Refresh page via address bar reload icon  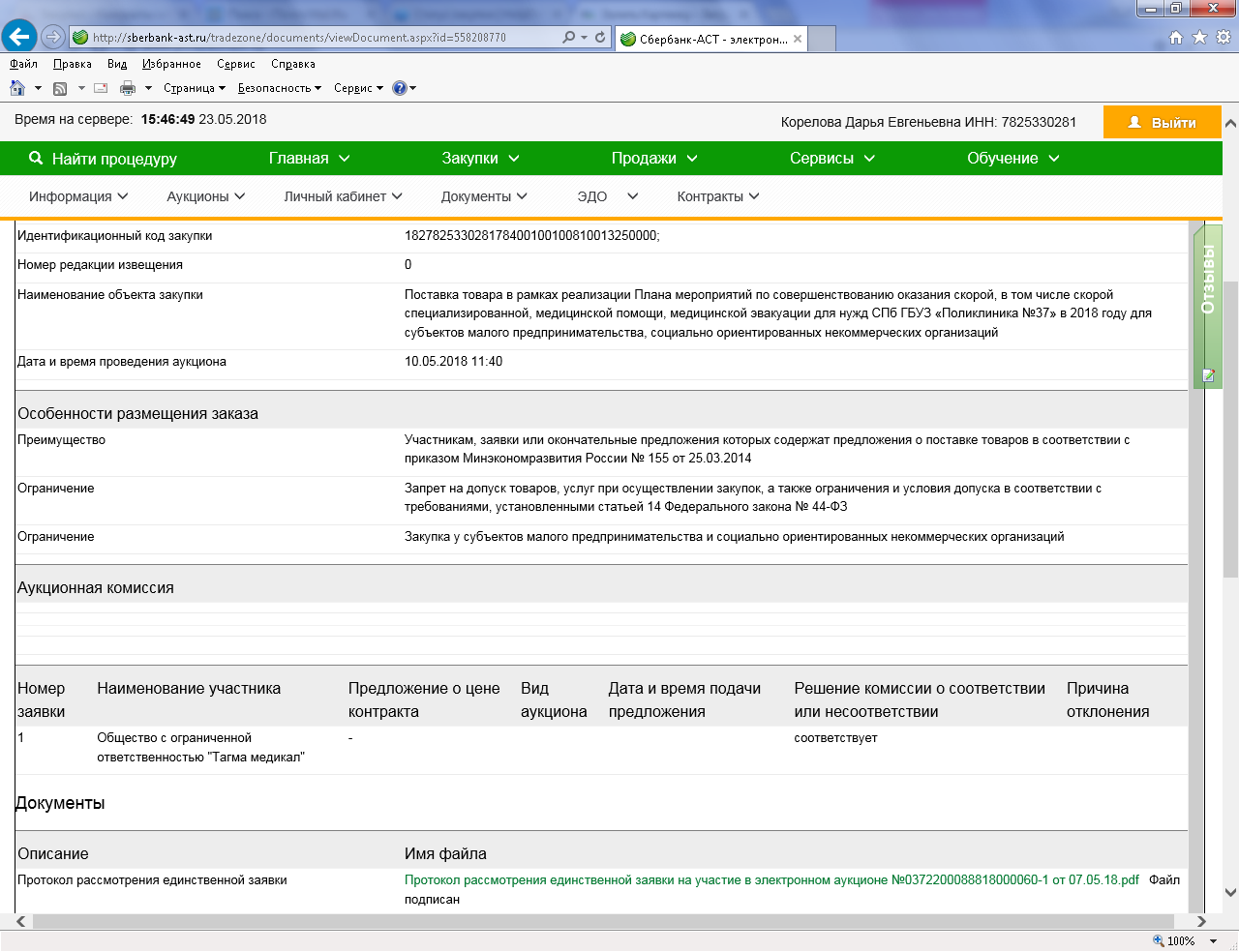tap(600, 37)
